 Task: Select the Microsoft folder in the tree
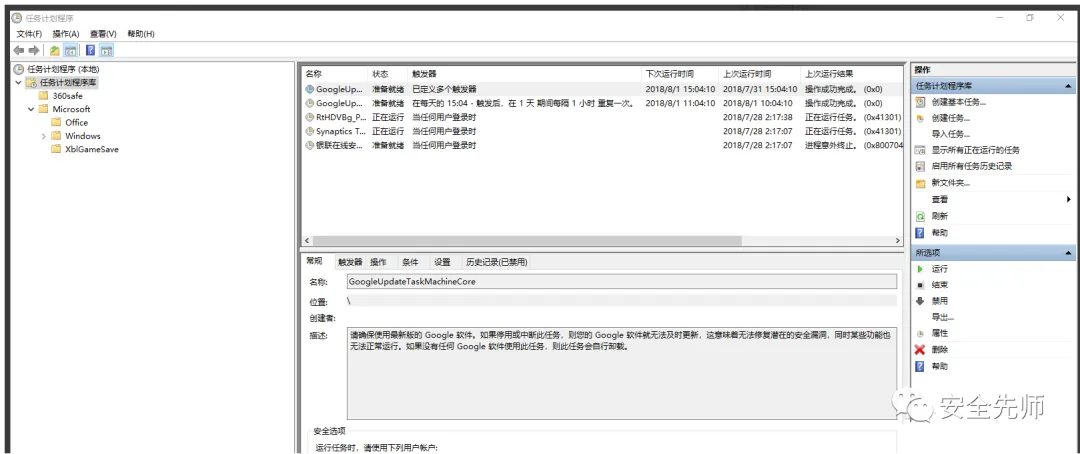(x=71, y=109)
